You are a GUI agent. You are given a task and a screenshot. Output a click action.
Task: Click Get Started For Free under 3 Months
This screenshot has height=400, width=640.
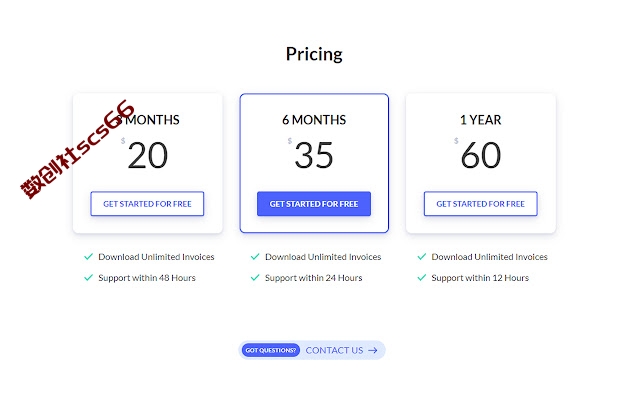point(147,204)
